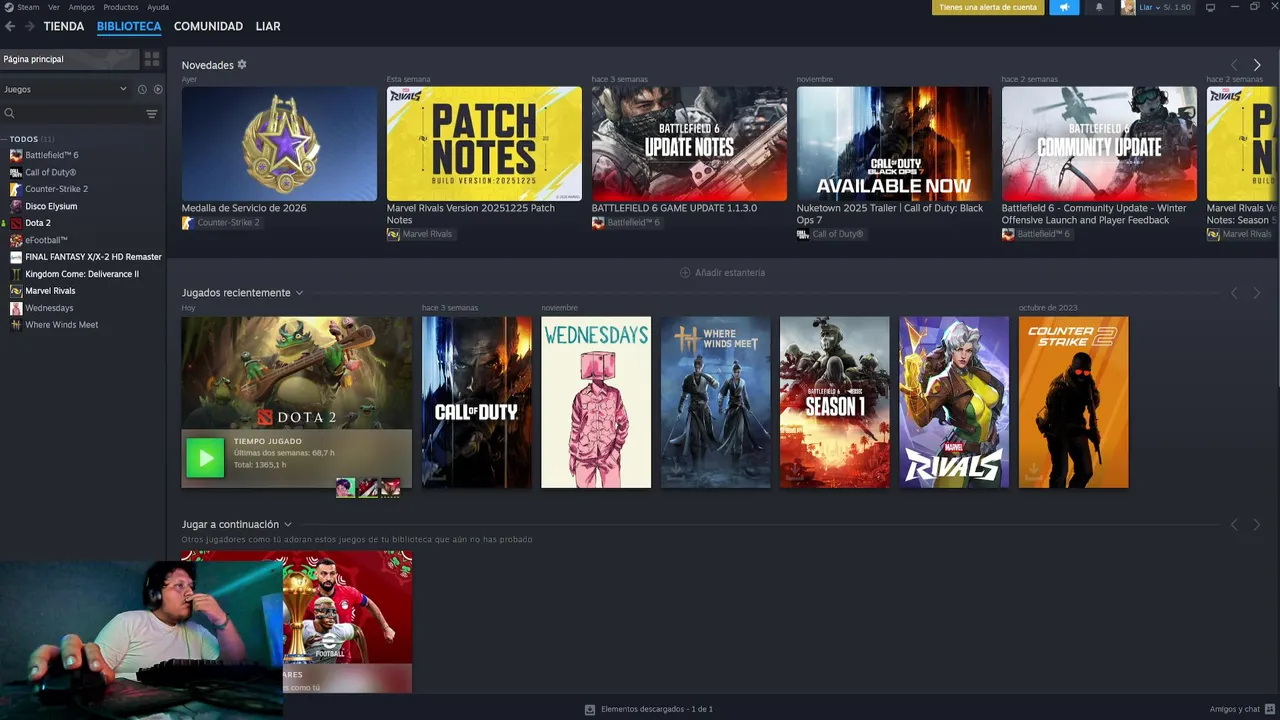Click the Wednesdays icon in game list
This screenshot has height=720, width=1280.
coord(16,308)
